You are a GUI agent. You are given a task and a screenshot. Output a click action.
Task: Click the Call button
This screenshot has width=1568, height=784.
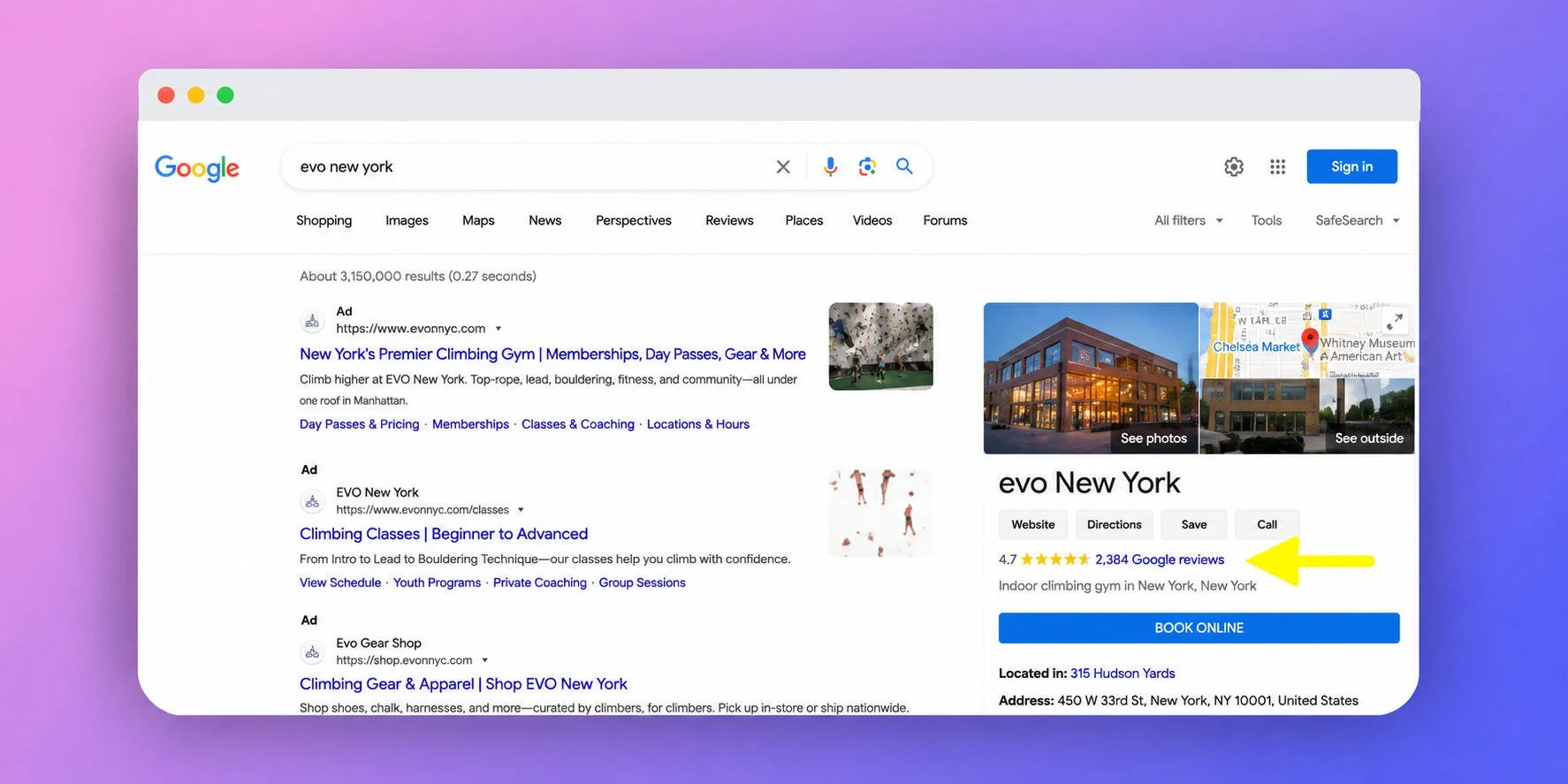(x=1267, y=524)
